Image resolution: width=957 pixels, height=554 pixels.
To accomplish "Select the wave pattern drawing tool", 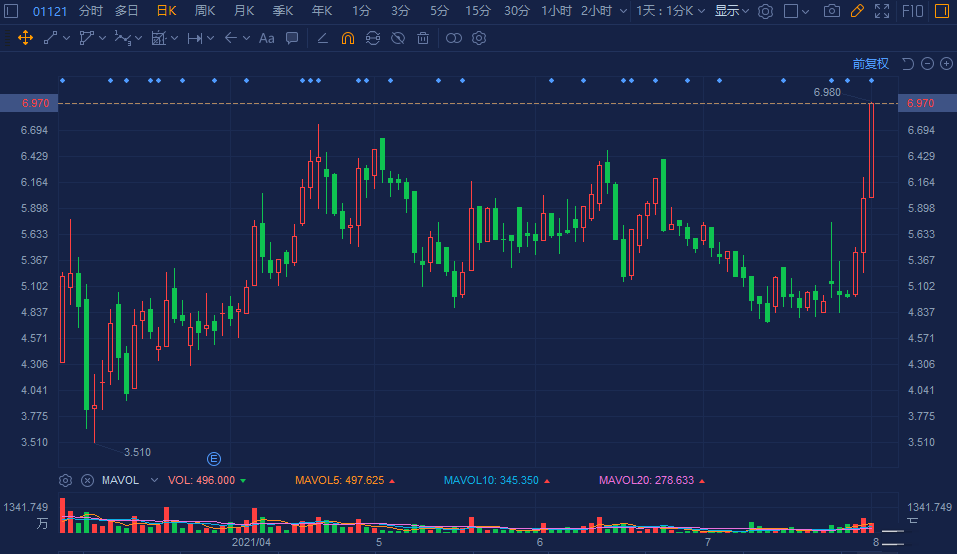I will 123,38.
